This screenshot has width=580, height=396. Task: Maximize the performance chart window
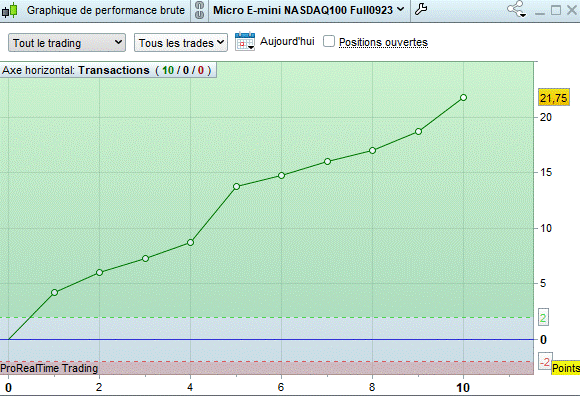coord(556,10)
